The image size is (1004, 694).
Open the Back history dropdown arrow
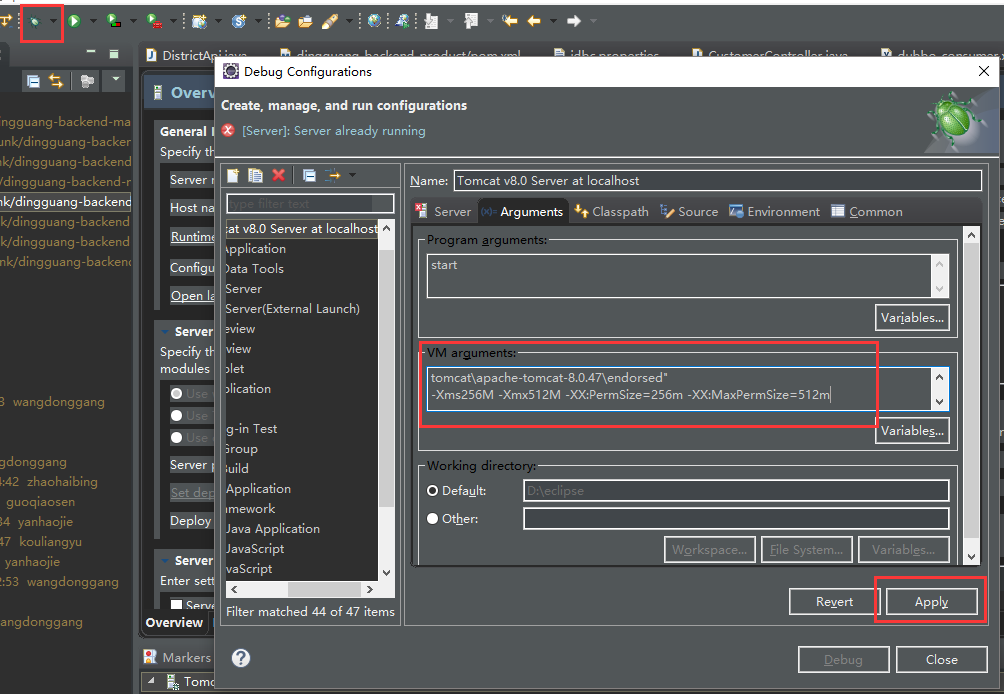[x=553, y=22]
